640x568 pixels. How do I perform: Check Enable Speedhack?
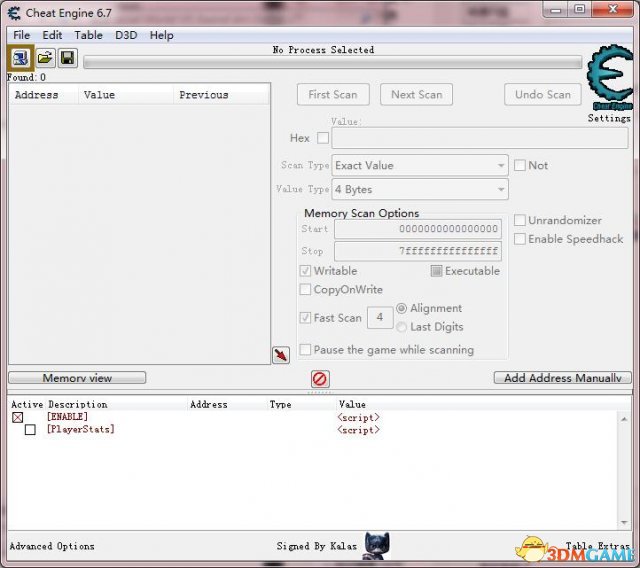point(520,239)
